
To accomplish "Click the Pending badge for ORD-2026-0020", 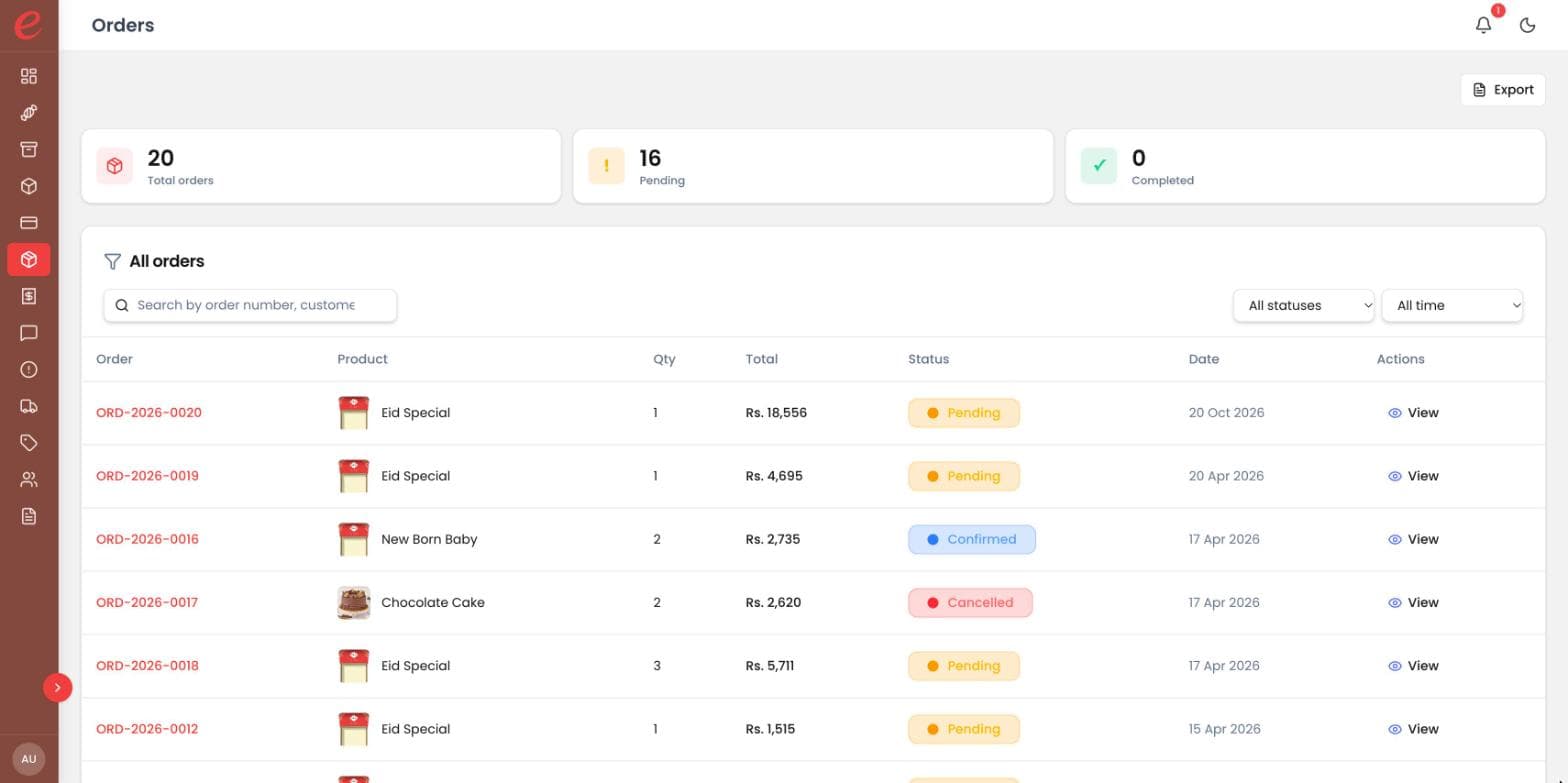I will point(964,413).
